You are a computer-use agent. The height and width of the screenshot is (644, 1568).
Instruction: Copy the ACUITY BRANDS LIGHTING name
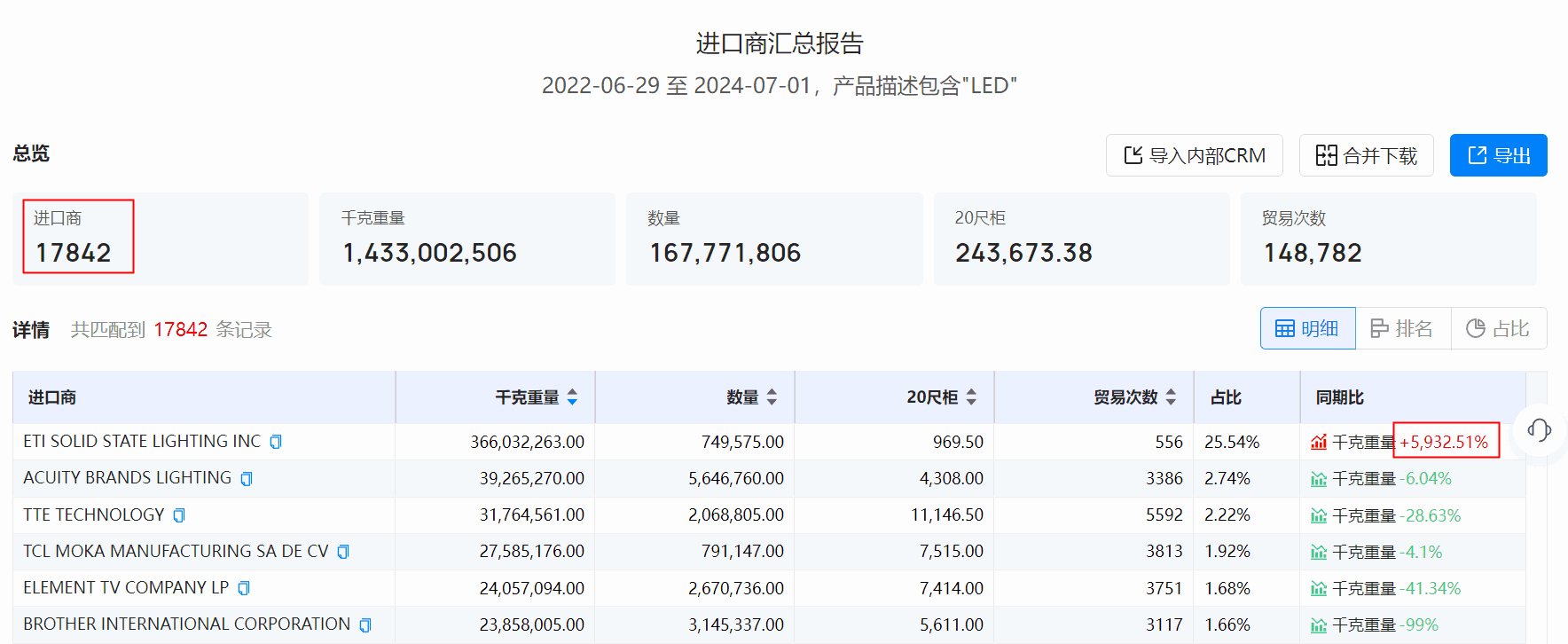[247, 479]
